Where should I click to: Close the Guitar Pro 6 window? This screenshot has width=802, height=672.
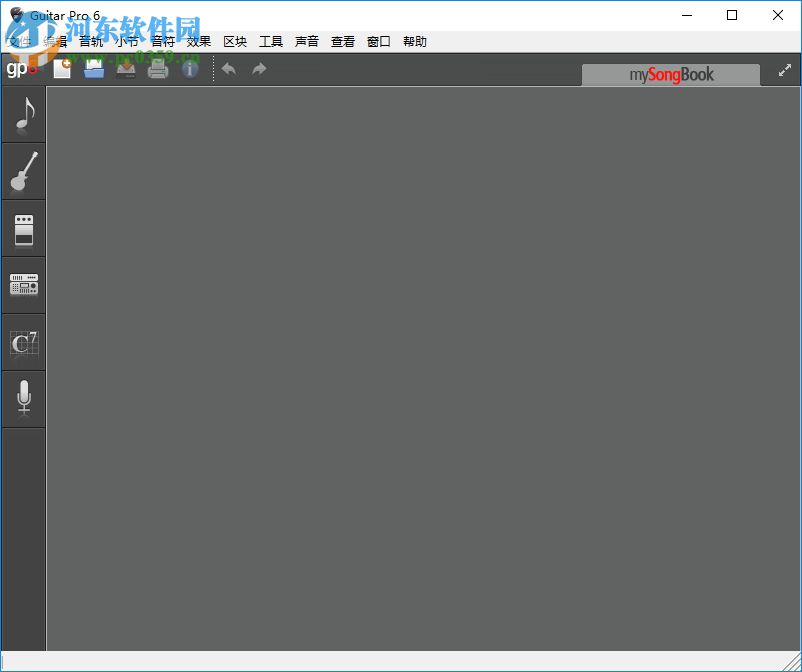[x=777, y=15]
